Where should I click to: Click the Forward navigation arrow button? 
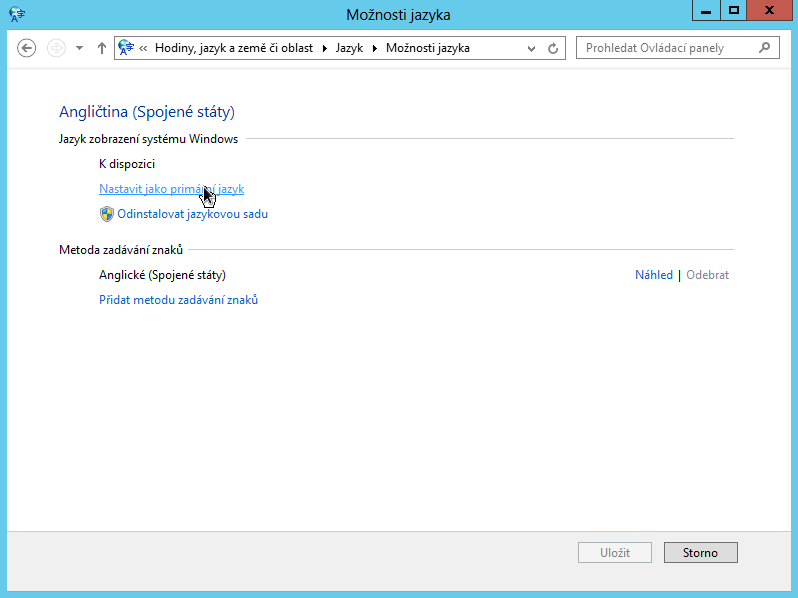[x=56, y=48]
